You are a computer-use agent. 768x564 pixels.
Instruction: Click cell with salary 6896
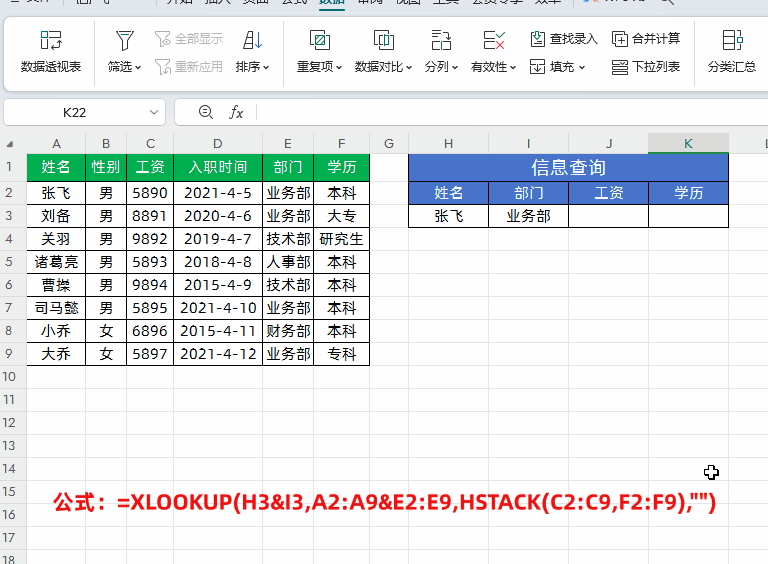[150, 331]
